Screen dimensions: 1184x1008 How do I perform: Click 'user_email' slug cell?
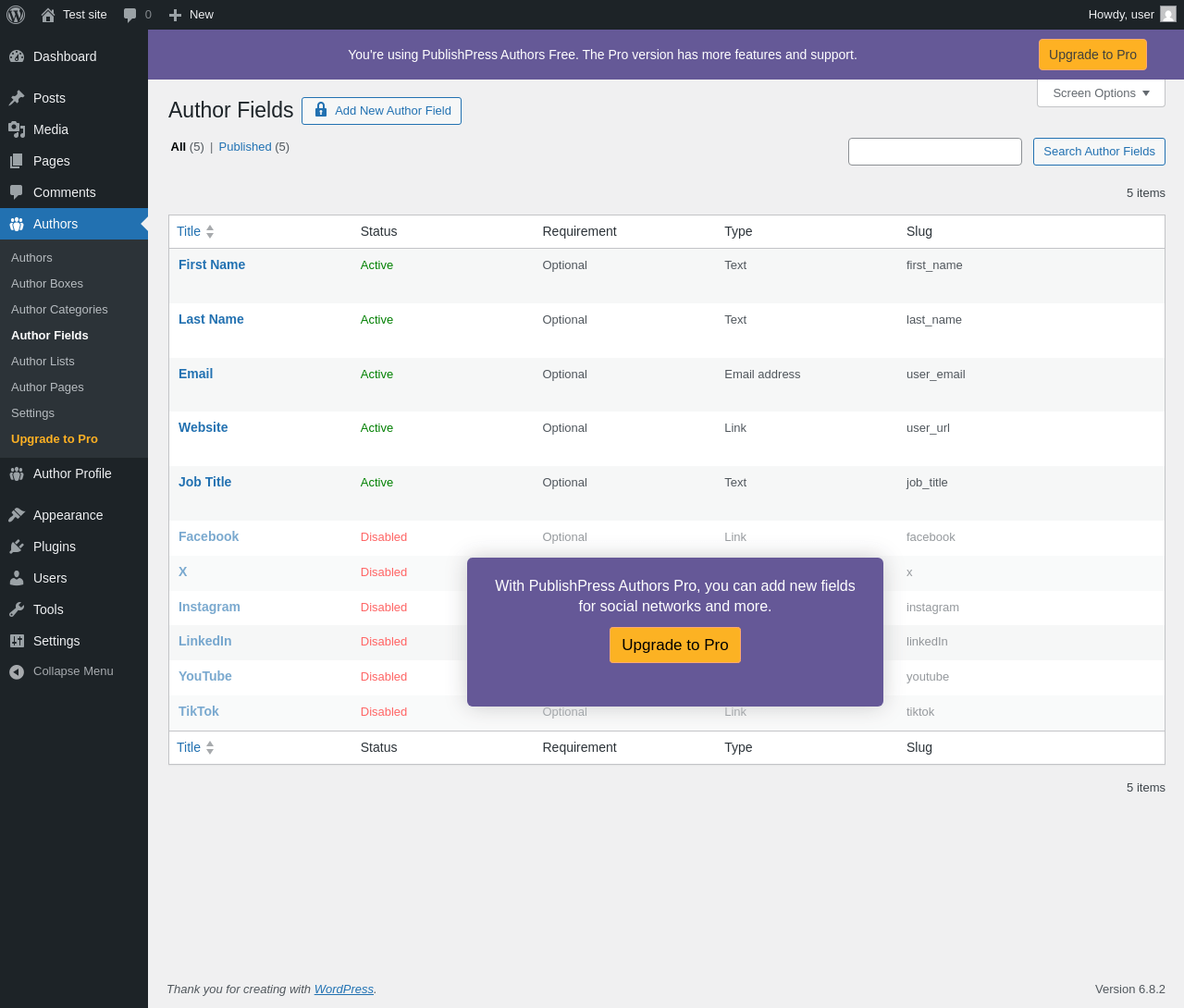coord(935,375)
